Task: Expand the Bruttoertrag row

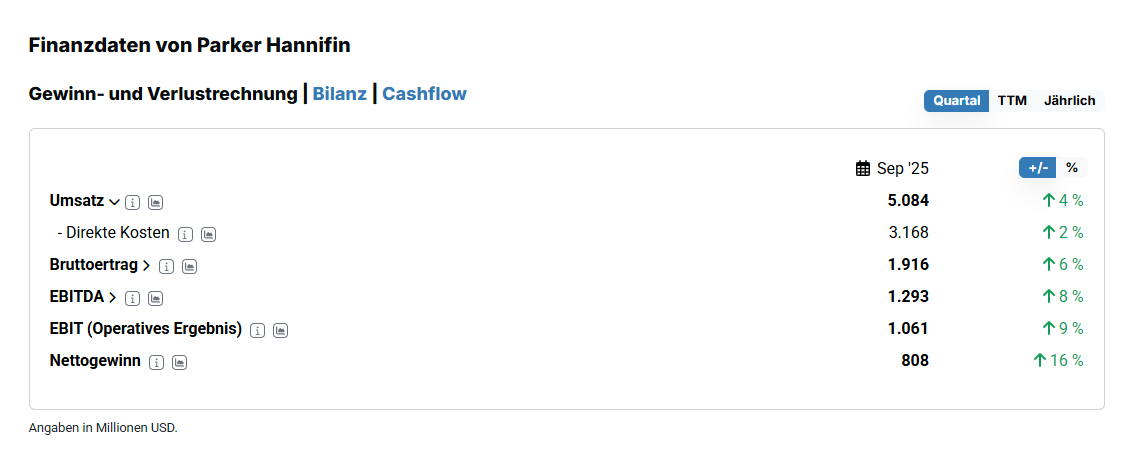Action: coord(146,266)
